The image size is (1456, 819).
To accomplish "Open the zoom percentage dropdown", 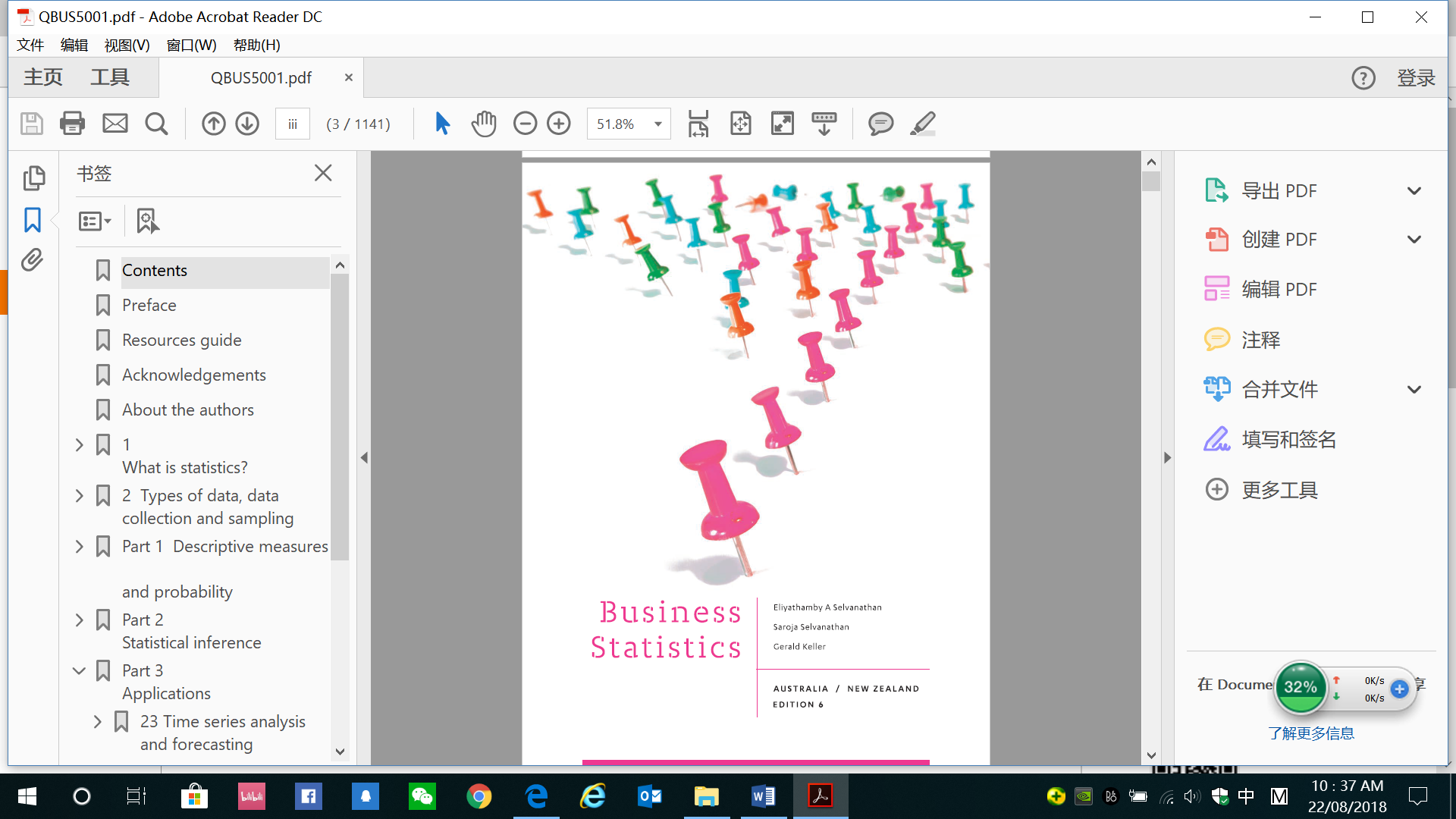I will pos(657,124).
